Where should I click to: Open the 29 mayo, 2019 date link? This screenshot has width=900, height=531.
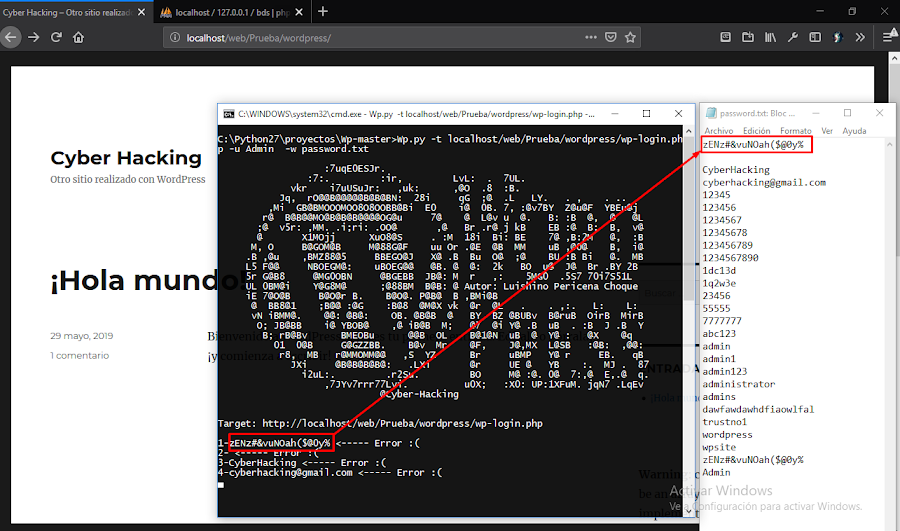(82, 336)
